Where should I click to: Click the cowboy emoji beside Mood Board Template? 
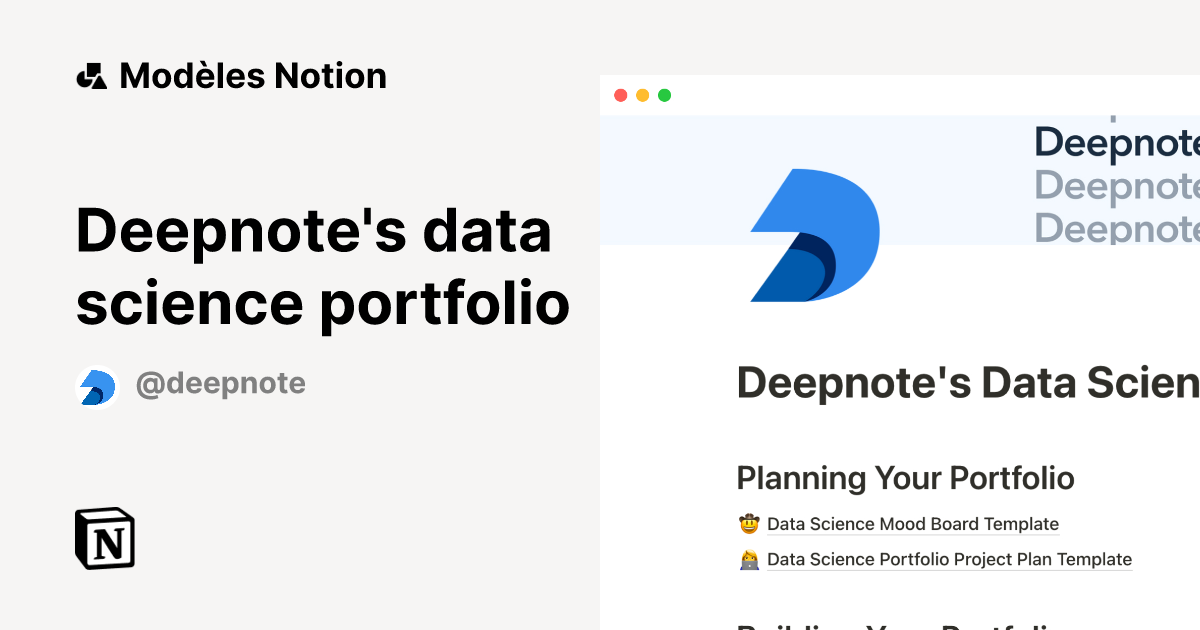tap(747, 523)
